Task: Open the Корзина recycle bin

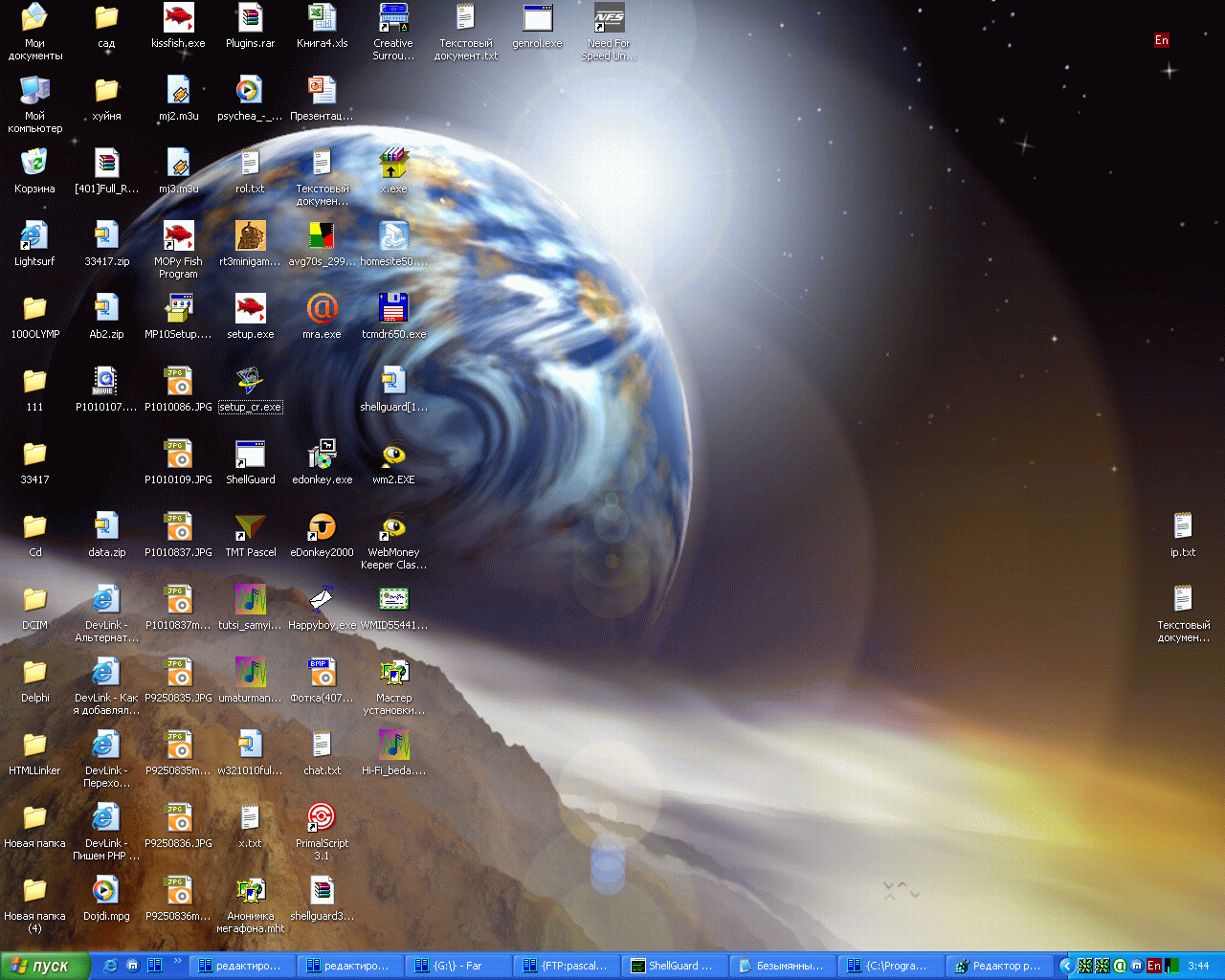Action: click(x=34, y=164)
